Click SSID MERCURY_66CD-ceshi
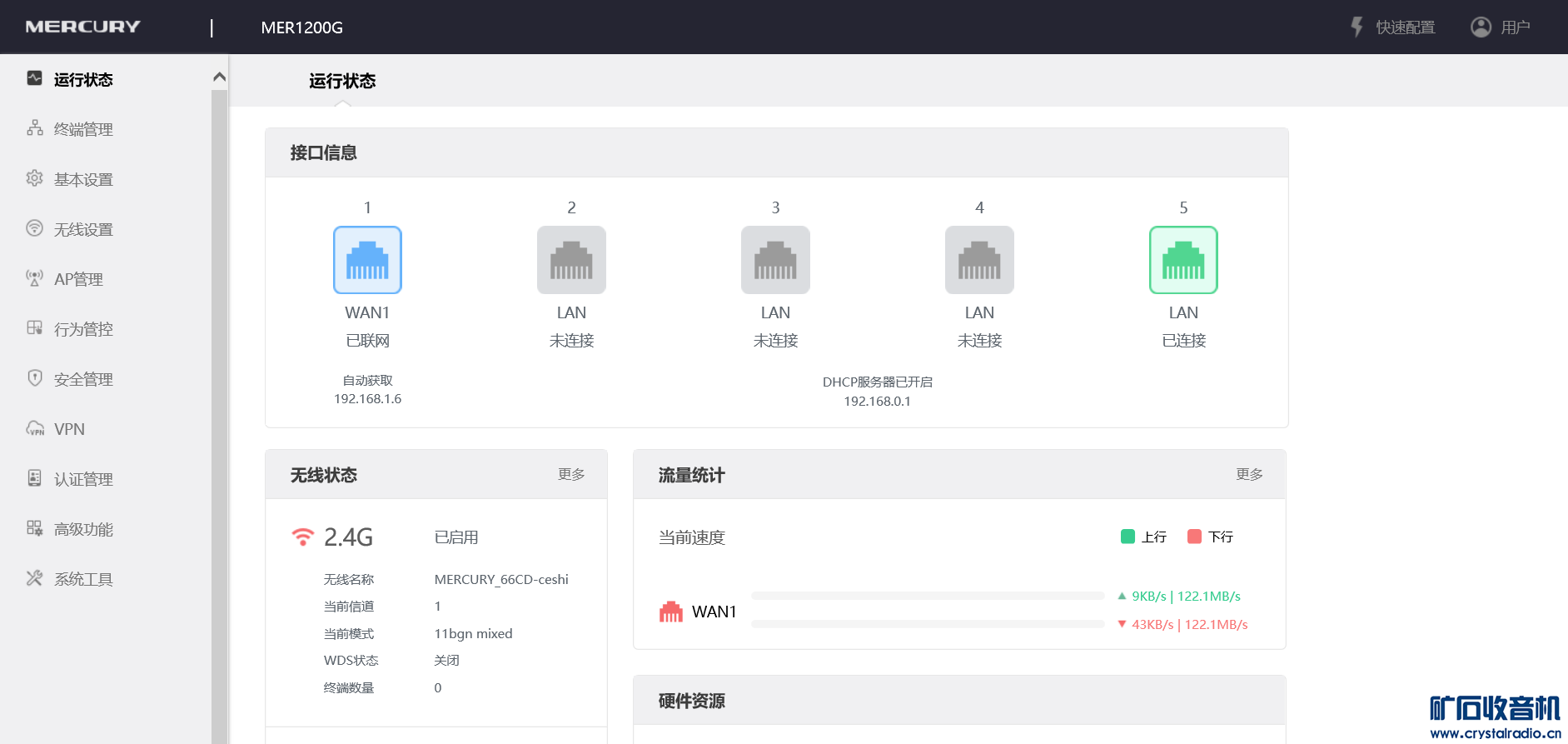 (501, 579)
